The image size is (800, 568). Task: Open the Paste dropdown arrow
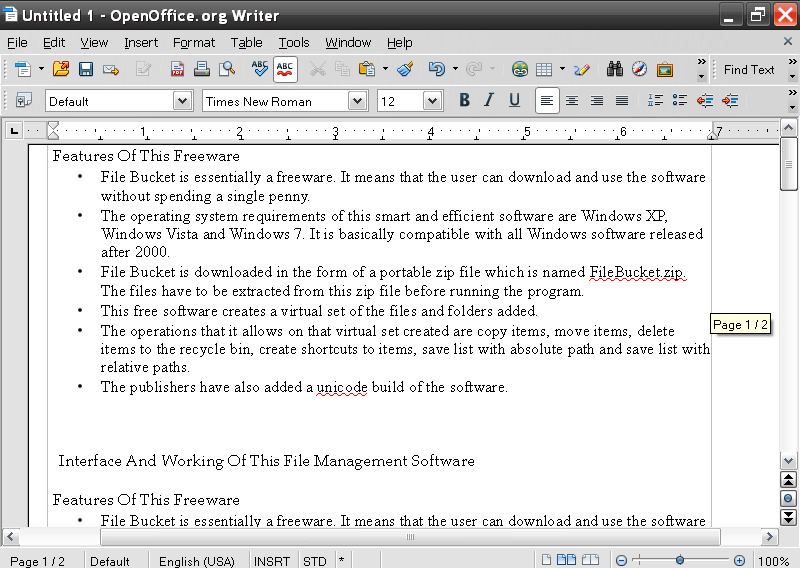[385, 68]
